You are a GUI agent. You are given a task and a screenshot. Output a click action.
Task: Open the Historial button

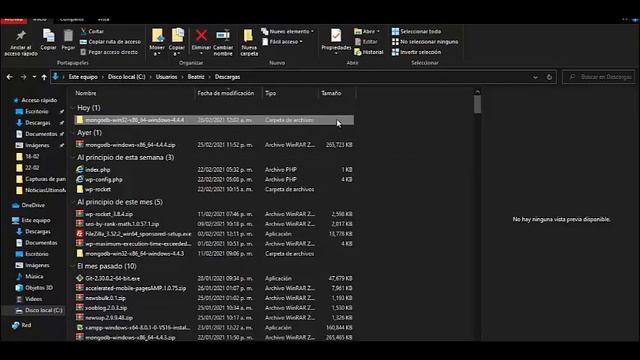369,52
